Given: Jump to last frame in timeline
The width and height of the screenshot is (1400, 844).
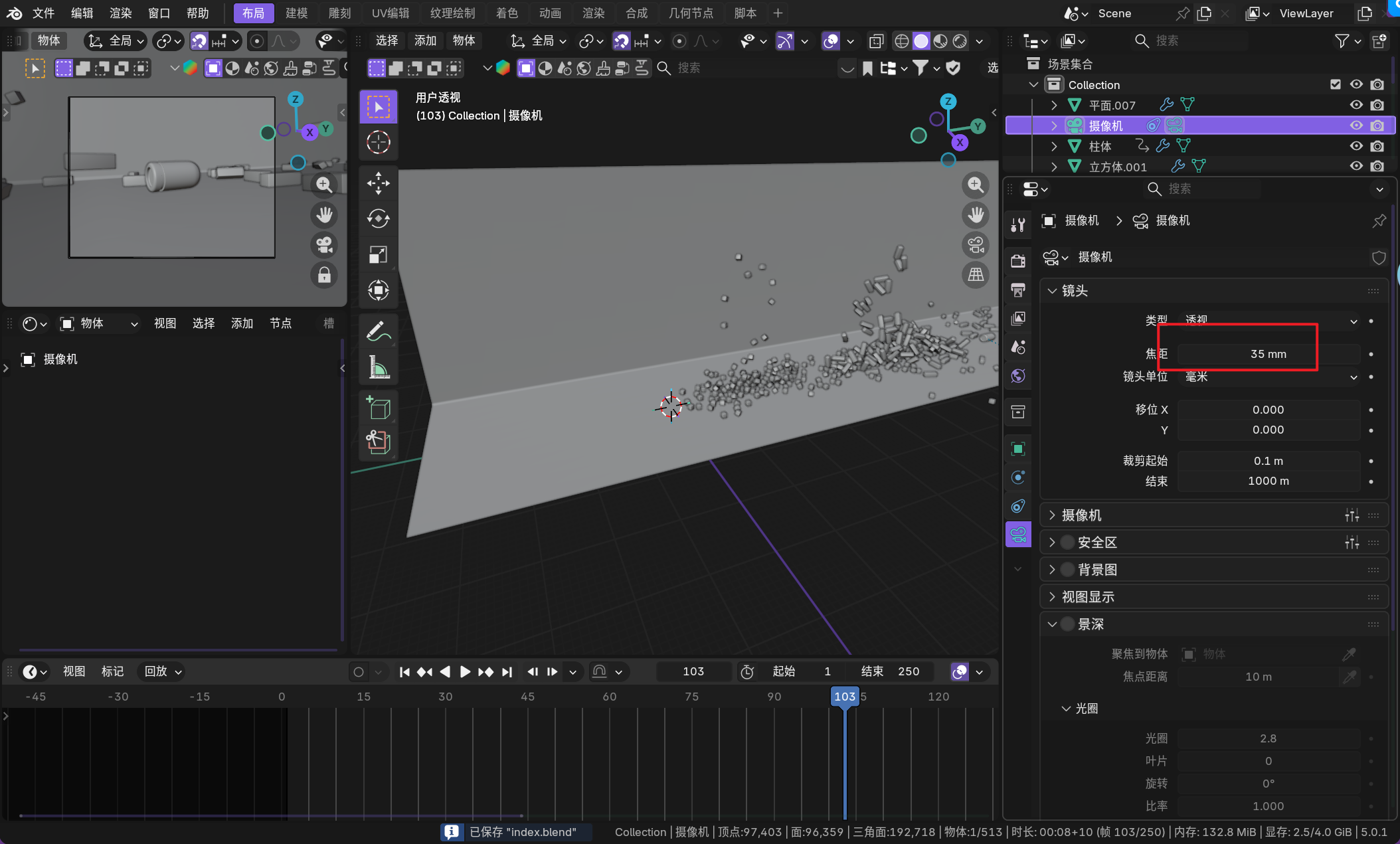Looking at the screenshot, I should [507, 672].
